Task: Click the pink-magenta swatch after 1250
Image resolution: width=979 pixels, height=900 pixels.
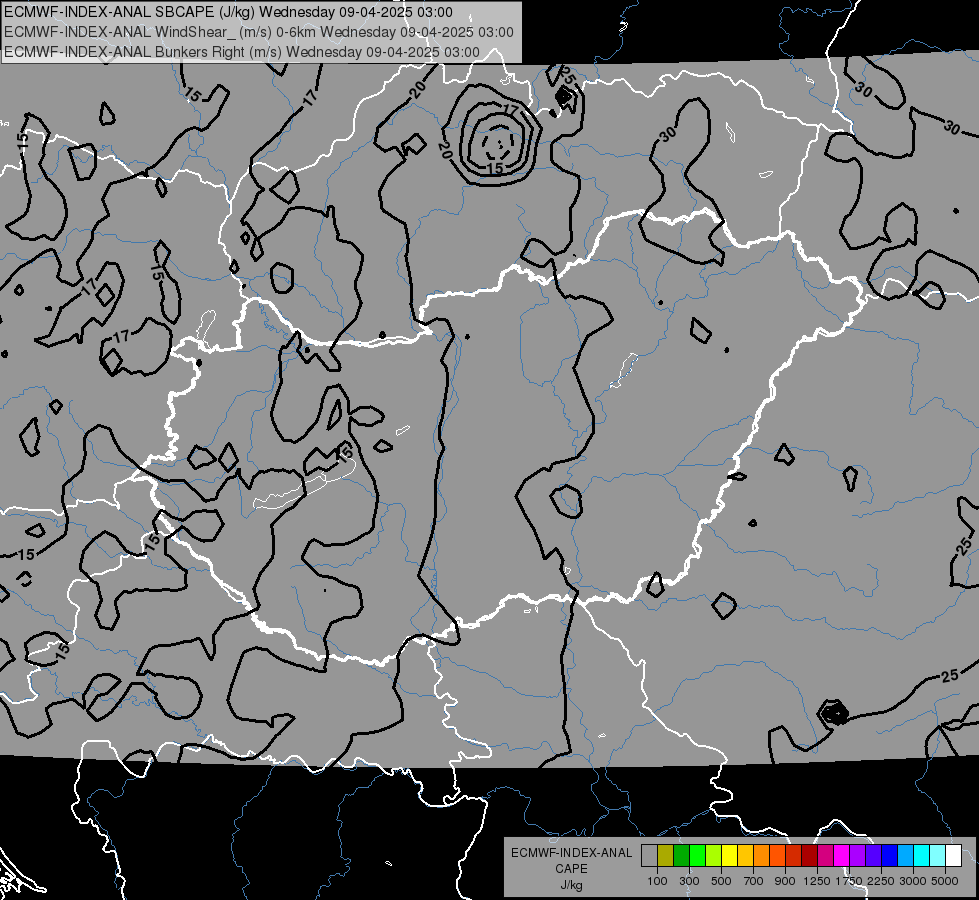Action: click(825, 856)
